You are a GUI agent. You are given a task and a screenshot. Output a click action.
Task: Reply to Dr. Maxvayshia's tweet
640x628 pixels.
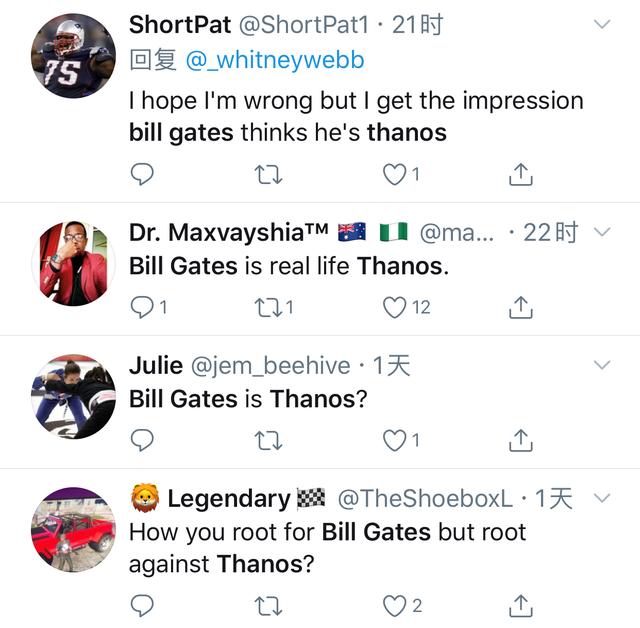point(142,307)
